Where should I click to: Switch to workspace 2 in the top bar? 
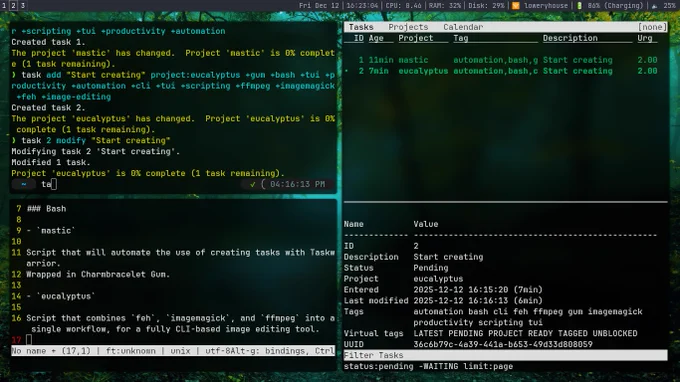[13, 6]
